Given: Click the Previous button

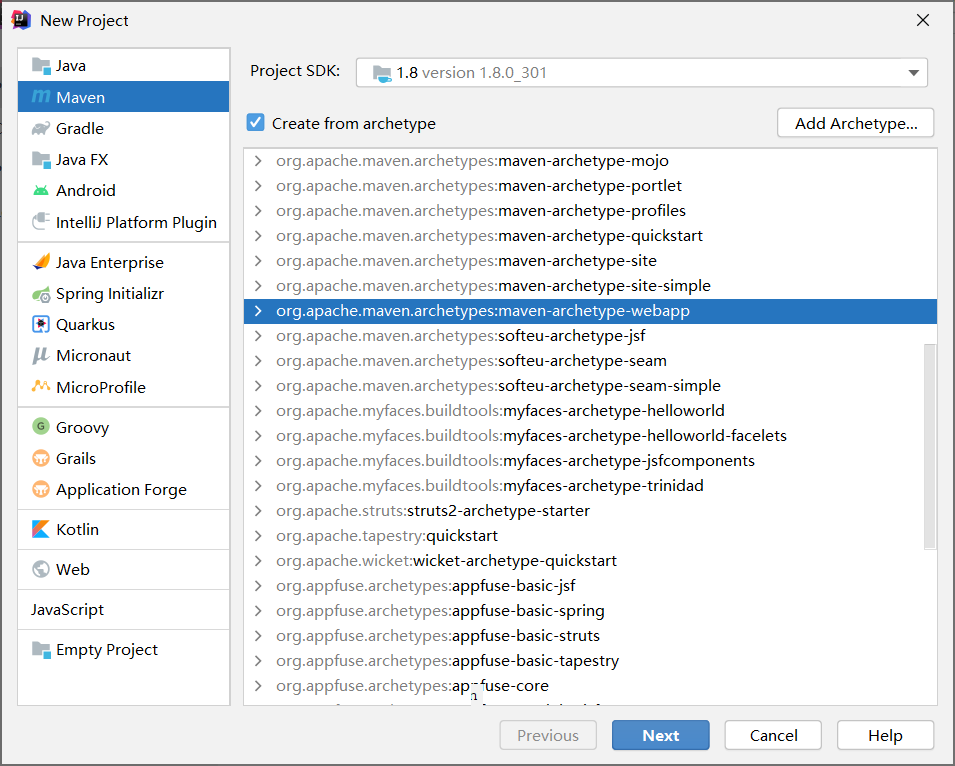Looking at the screenshot, I should pos(548,735).
